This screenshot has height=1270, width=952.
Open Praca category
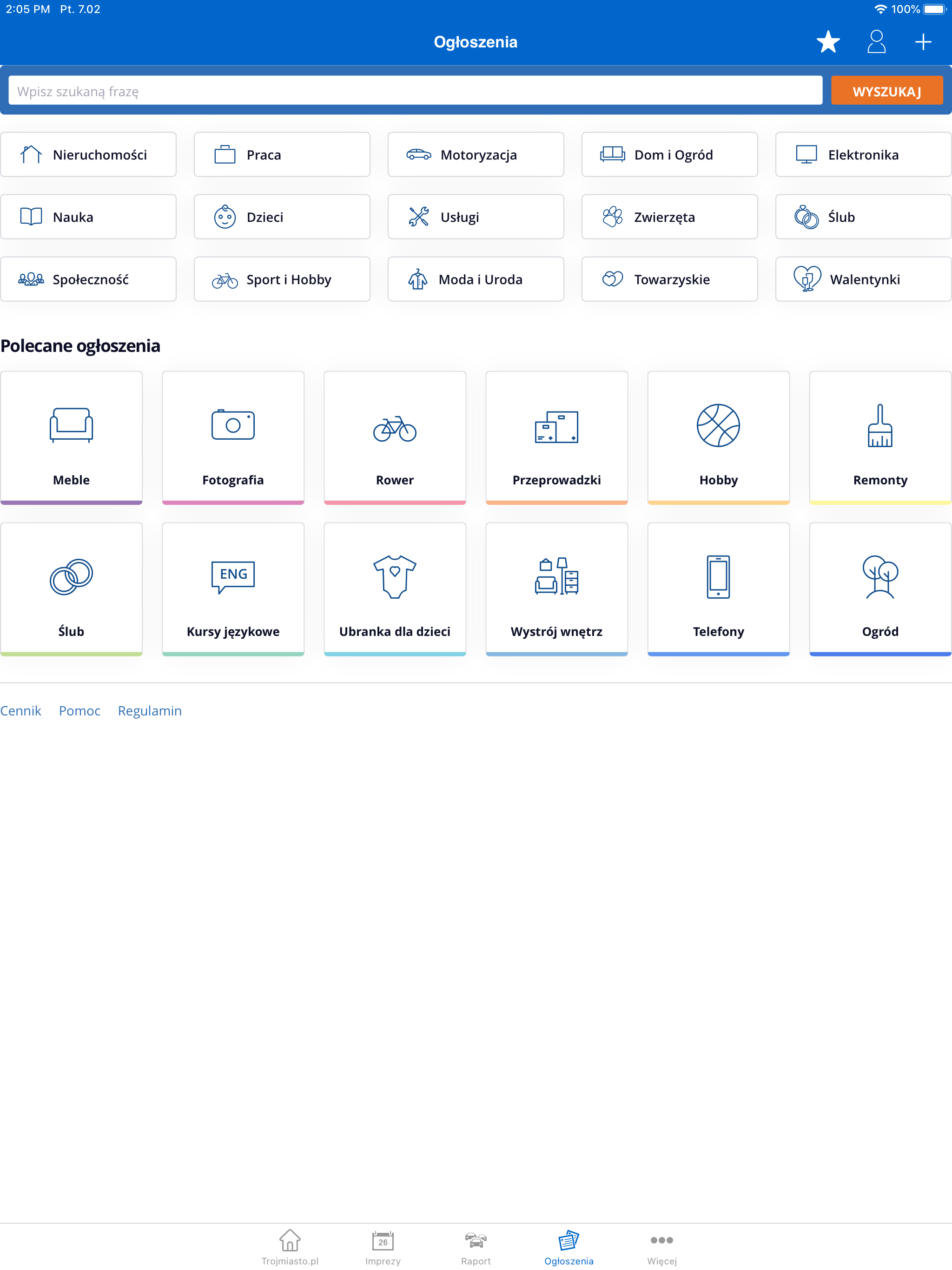point(282,154)
